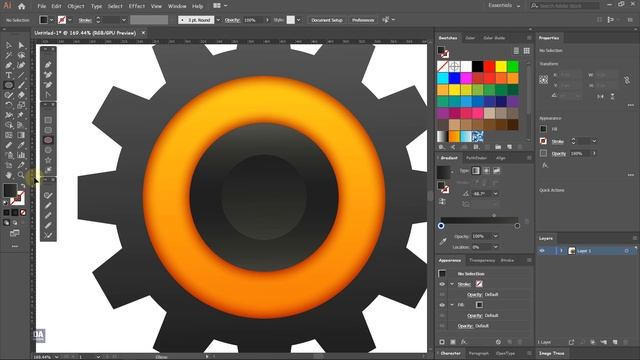
Task: Click the Preferences button
Action: tap(363, 20)
